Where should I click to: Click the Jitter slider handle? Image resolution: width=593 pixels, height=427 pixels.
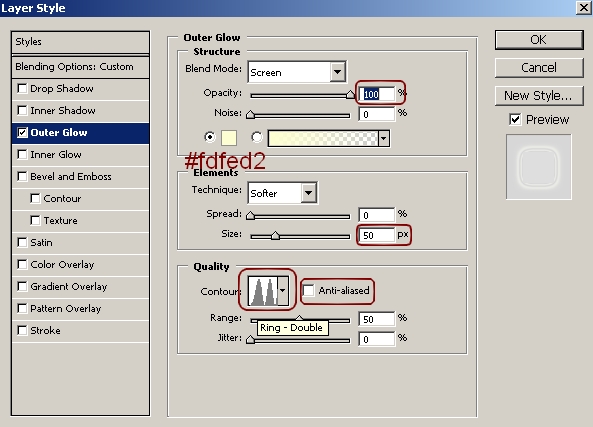(250, 339)
